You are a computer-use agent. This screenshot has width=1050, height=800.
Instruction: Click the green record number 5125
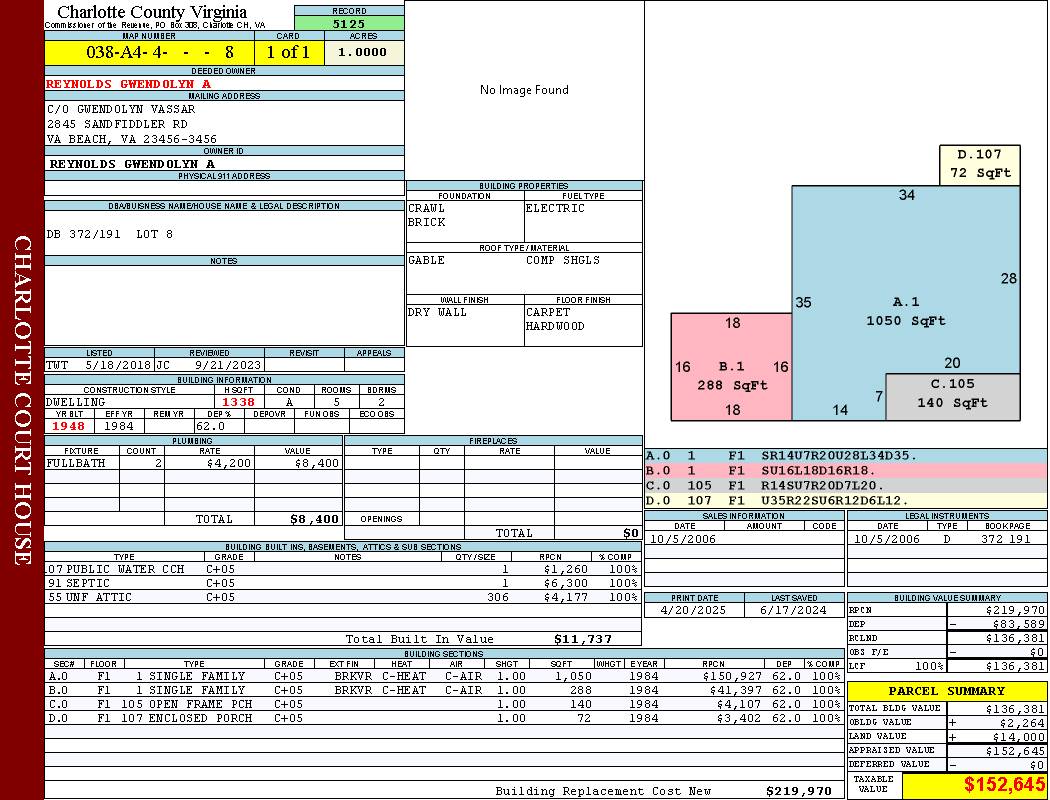[x=349, y=24]
